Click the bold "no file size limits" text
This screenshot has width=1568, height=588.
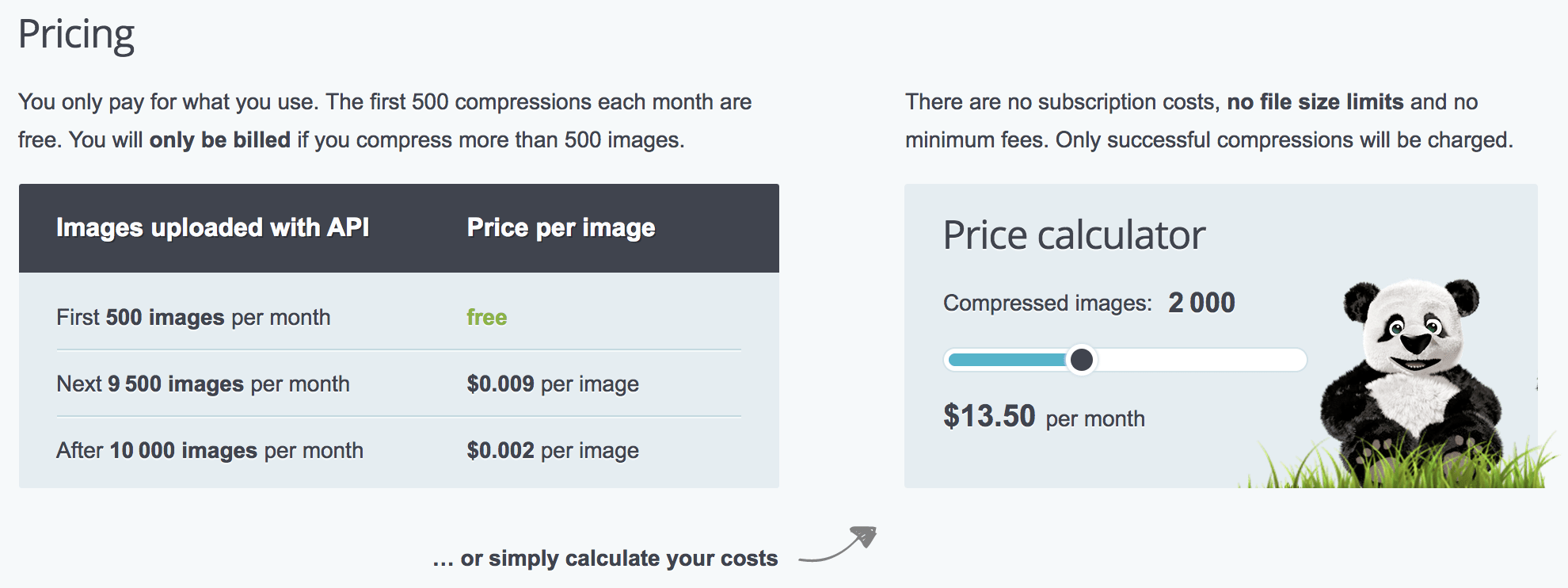tap(1315, 102)
